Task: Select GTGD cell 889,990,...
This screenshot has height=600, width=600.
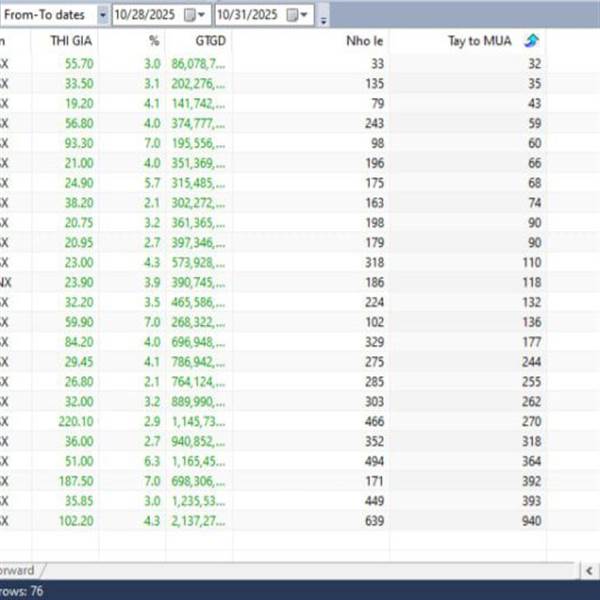Action: point(198,402)
